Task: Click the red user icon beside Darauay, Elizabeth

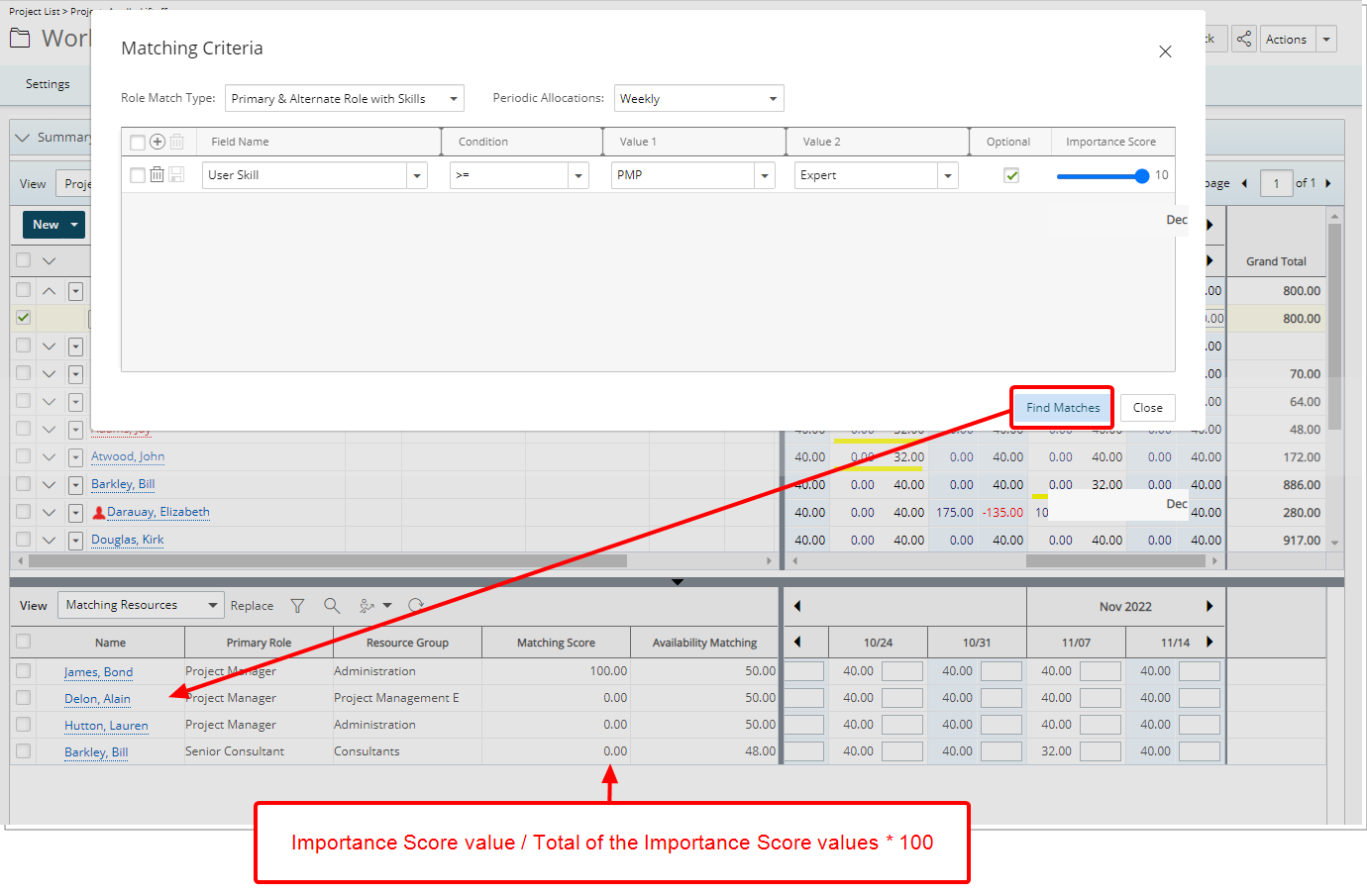Action: point(99,513)
